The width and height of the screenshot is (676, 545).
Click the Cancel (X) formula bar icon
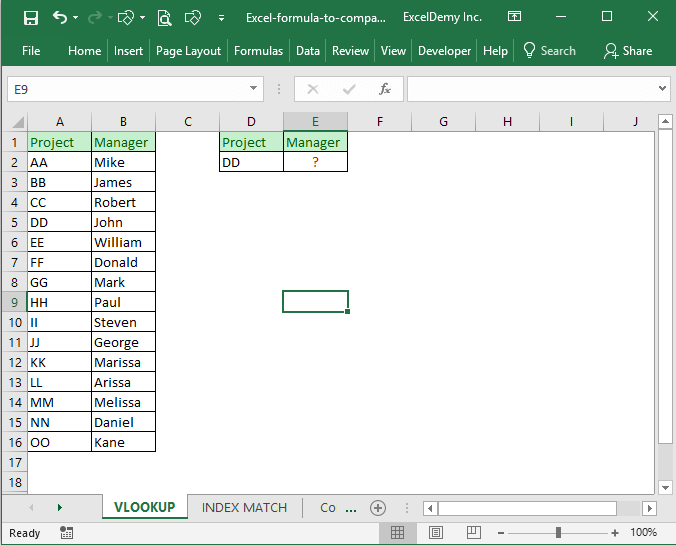(313, 89)
